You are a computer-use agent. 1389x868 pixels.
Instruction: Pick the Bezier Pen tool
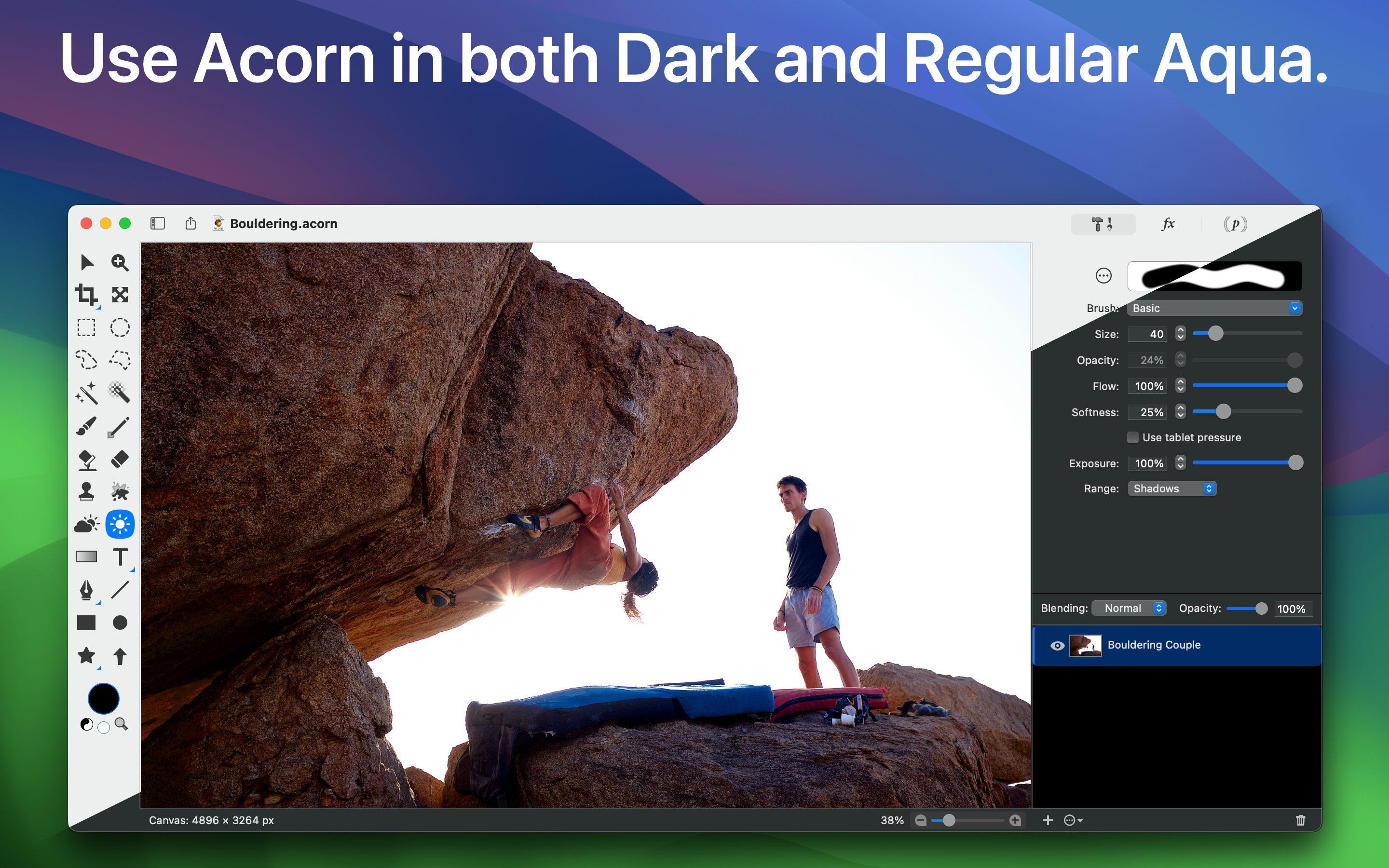(86, 590)
